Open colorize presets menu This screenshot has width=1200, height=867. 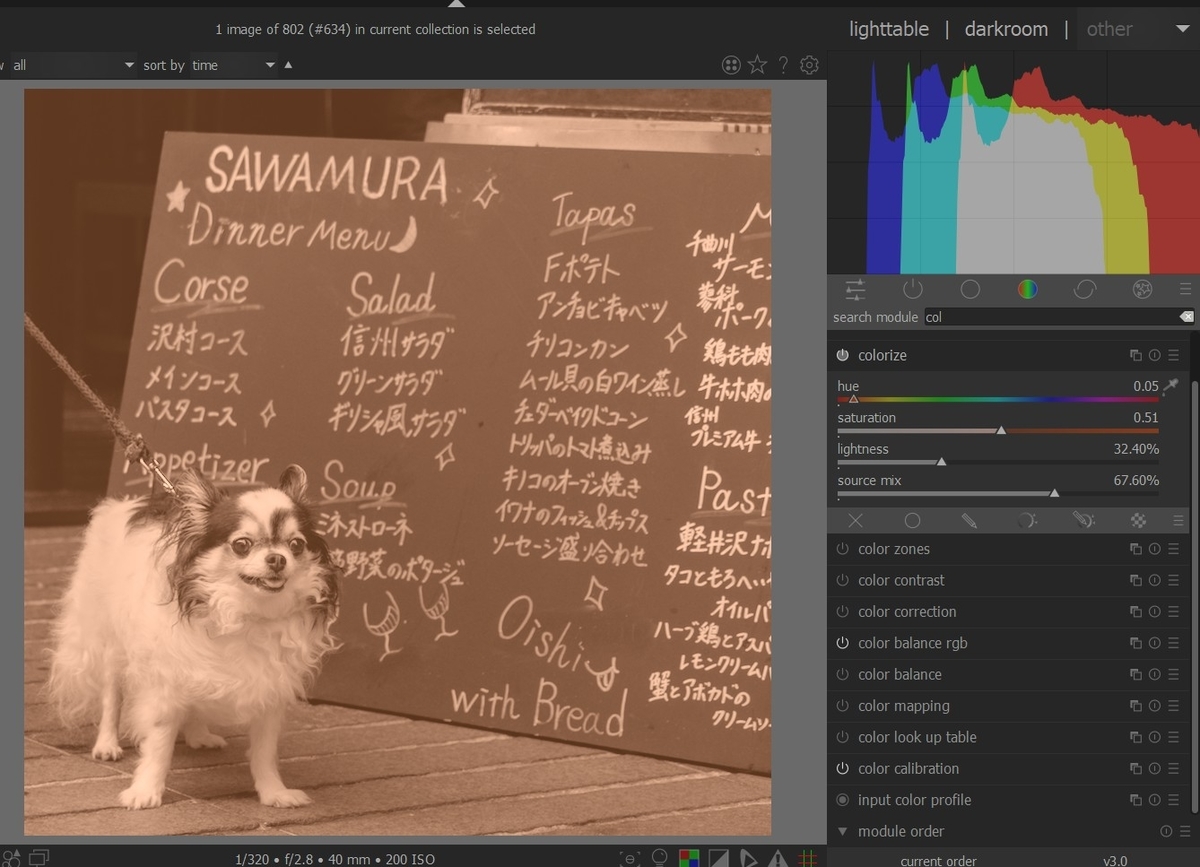[x=1174, y=355]
